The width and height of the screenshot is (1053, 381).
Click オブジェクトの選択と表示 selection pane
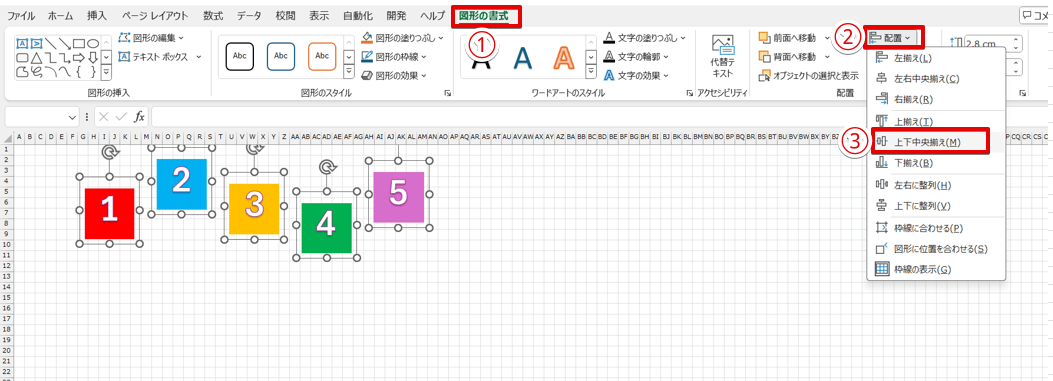coord(809,75)
